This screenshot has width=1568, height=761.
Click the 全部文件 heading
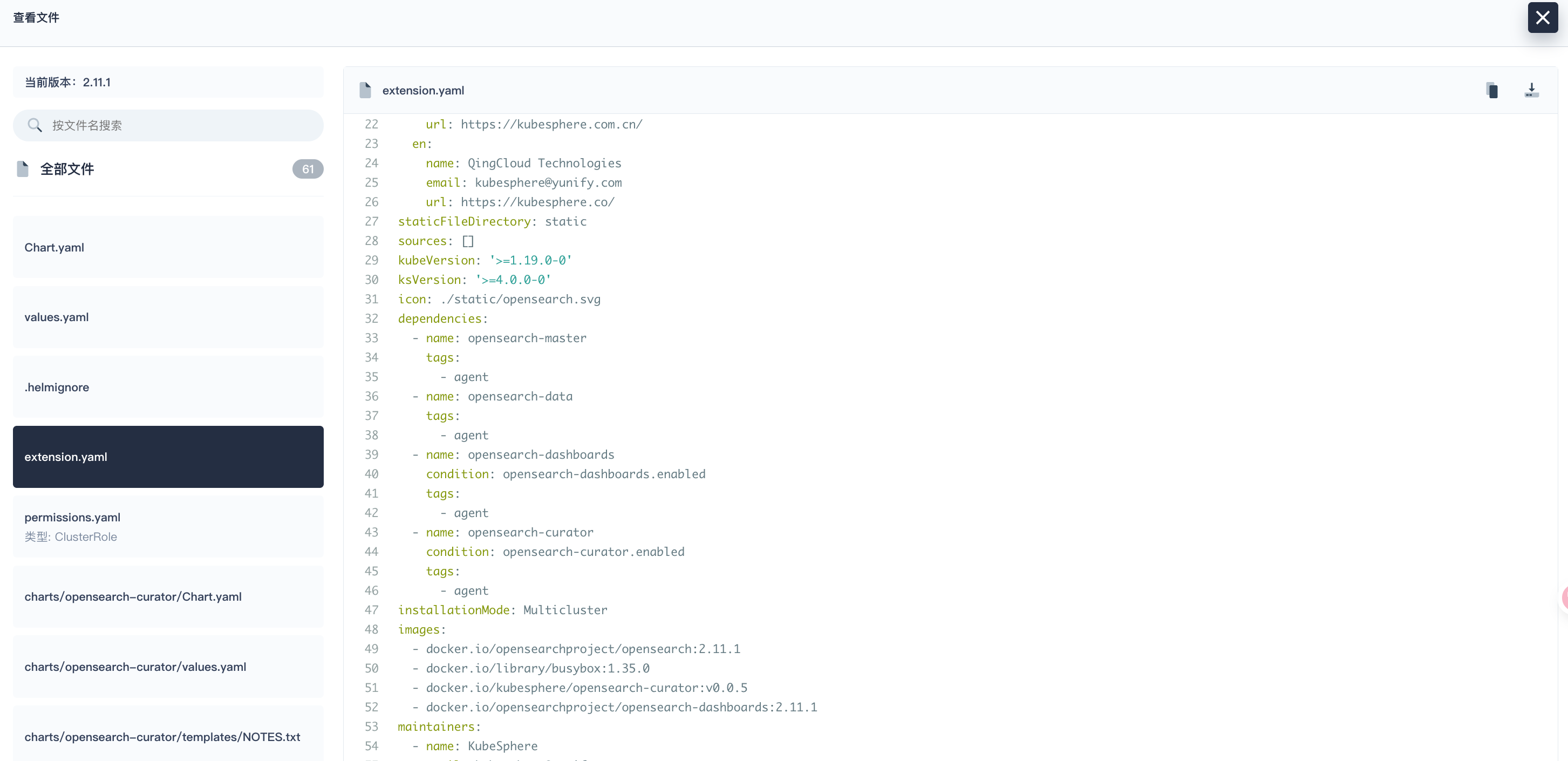pos(67,168)
